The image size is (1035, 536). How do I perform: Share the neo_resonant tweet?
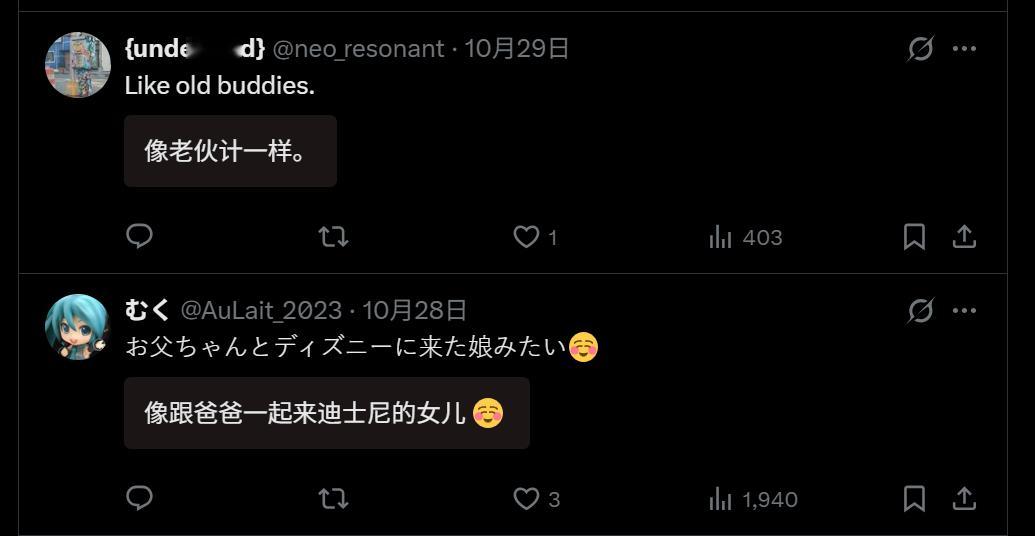click(964, 237)
